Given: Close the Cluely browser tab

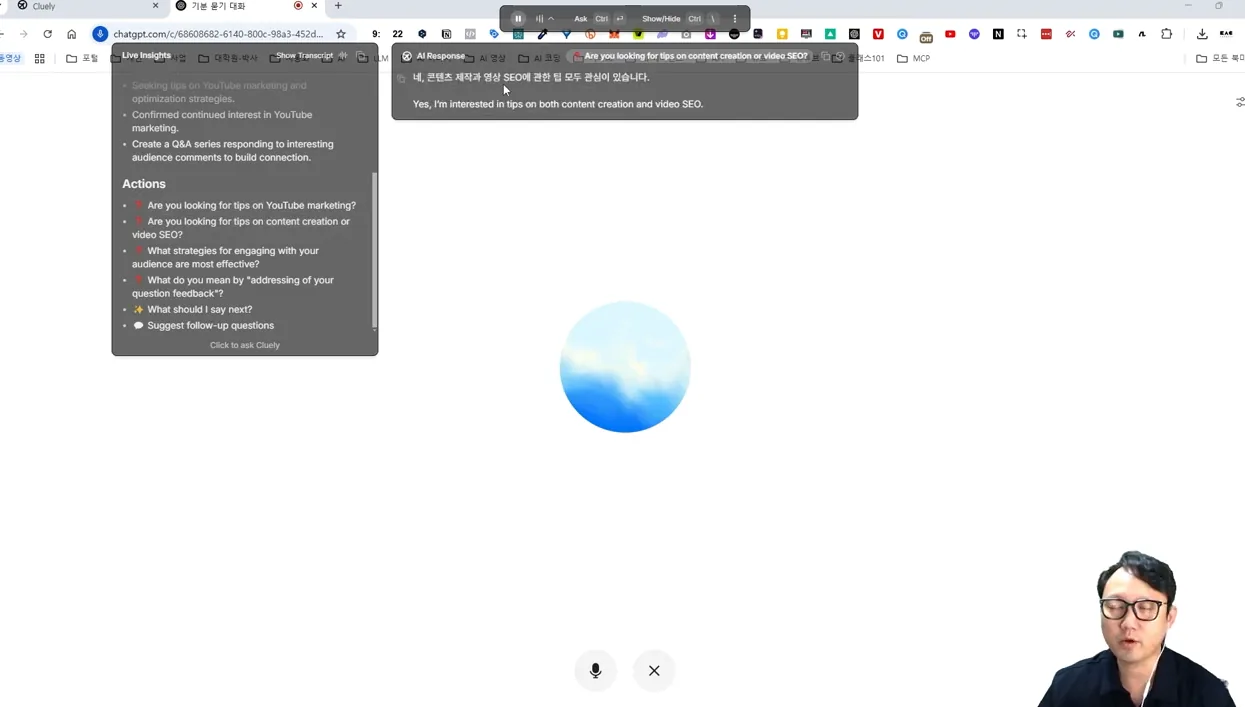Looking at the screenshot, I should click(x=155, y=6).
